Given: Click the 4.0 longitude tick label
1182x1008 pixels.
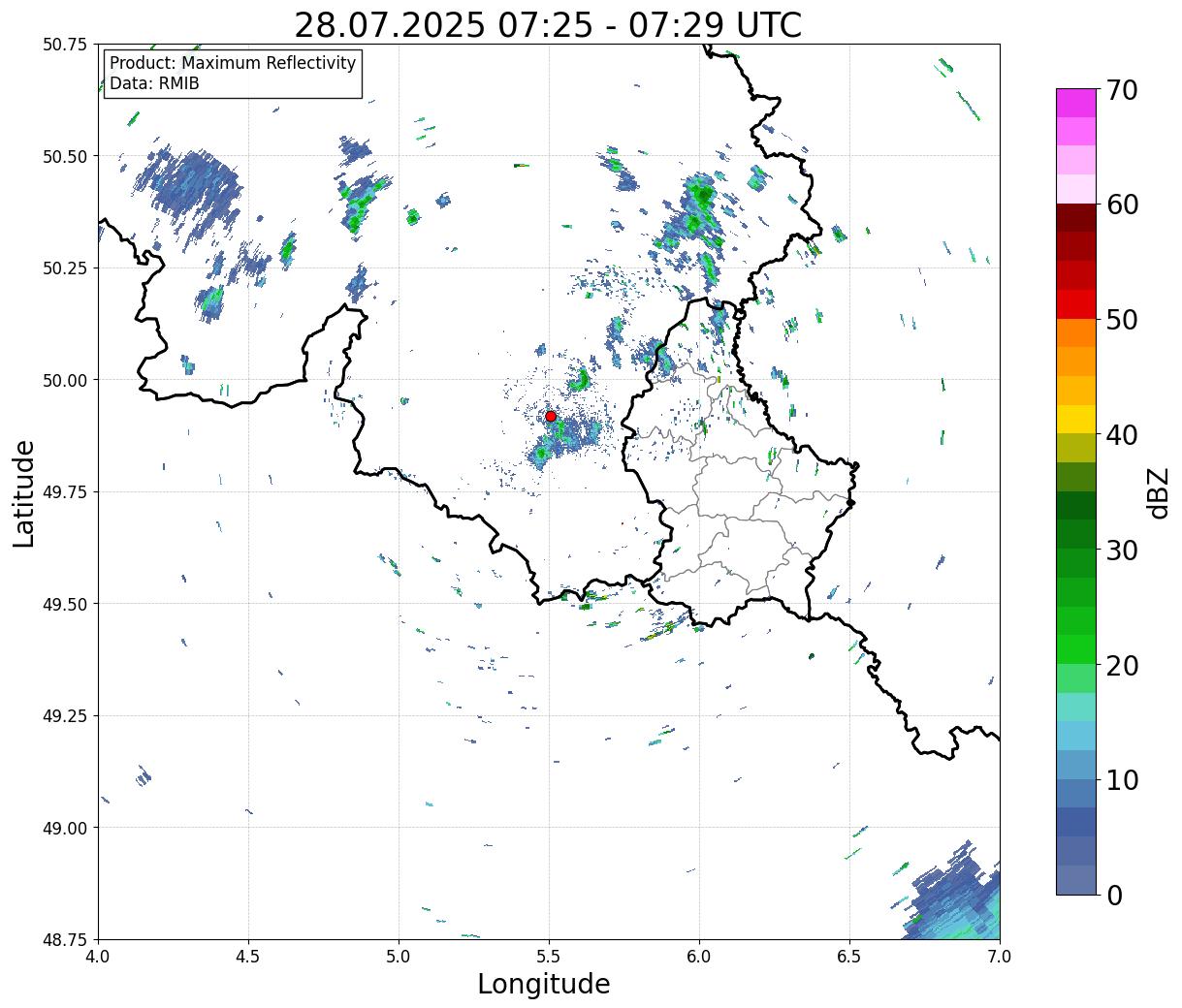Looking at the screenshot, I should tap(98, 957).
